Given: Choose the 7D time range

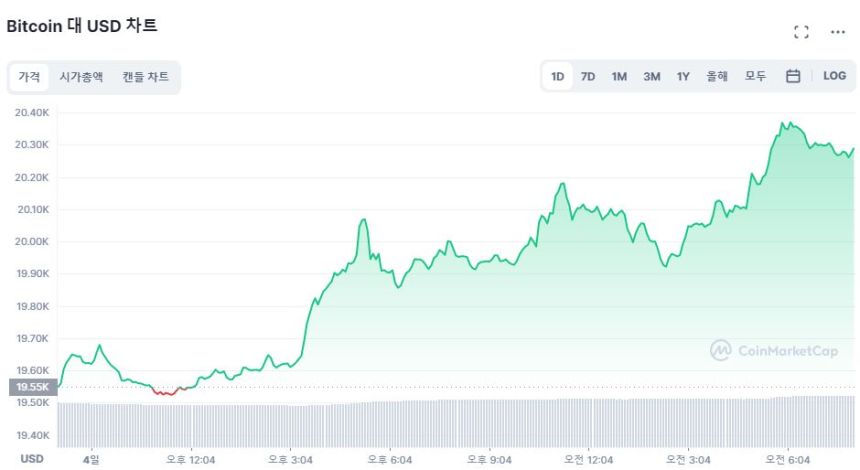Looking at the screenshot, I should coord(588,76).
